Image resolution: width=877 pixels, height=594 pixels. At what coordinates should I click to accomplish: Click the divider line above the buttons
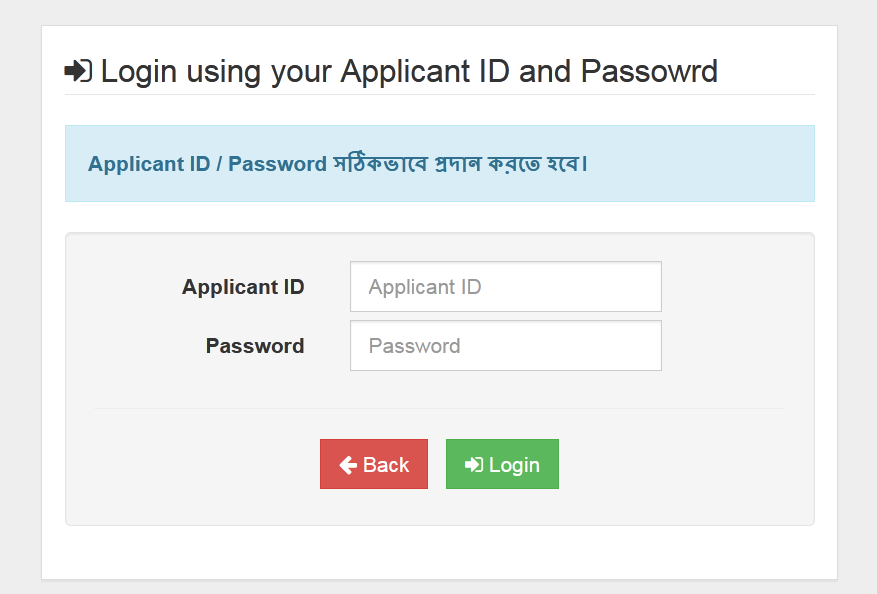439,409
